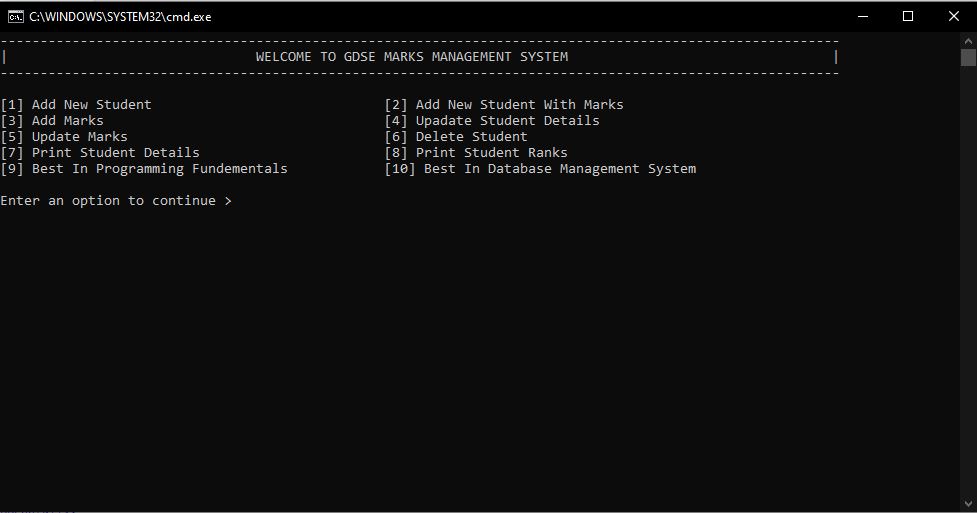Click the vertical scrollbar thumb
Screen dimensions: 977x513
coord(968,57)
